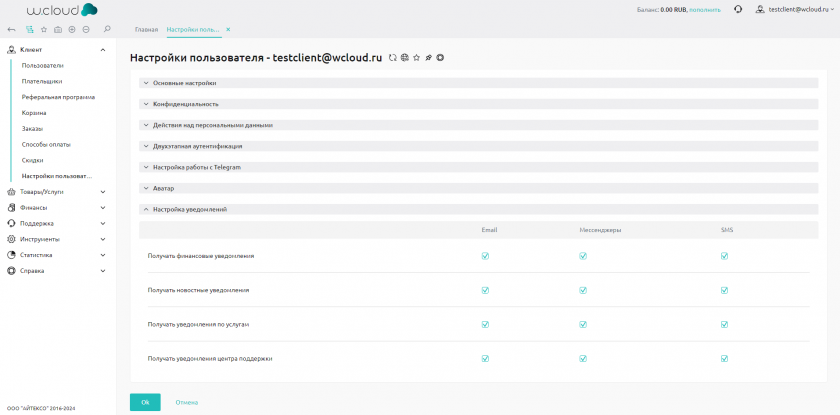Toggle SMS checkbox for новостные уведомления
The width and height of the screenshot is (840, 415).
[723, 290]
